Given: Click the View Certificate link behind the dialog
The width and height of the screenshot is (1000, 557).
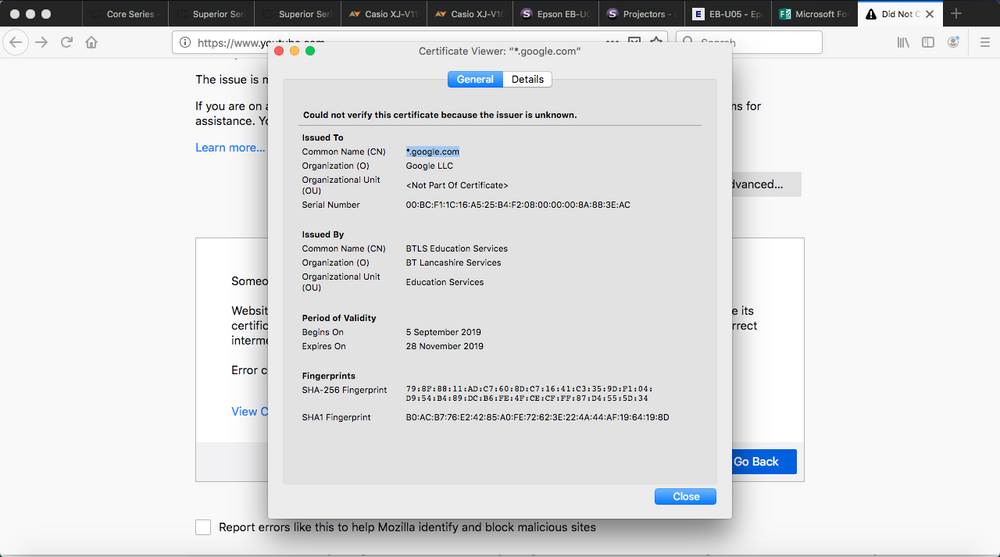Looking at the screenshot, I should [250, 412].
